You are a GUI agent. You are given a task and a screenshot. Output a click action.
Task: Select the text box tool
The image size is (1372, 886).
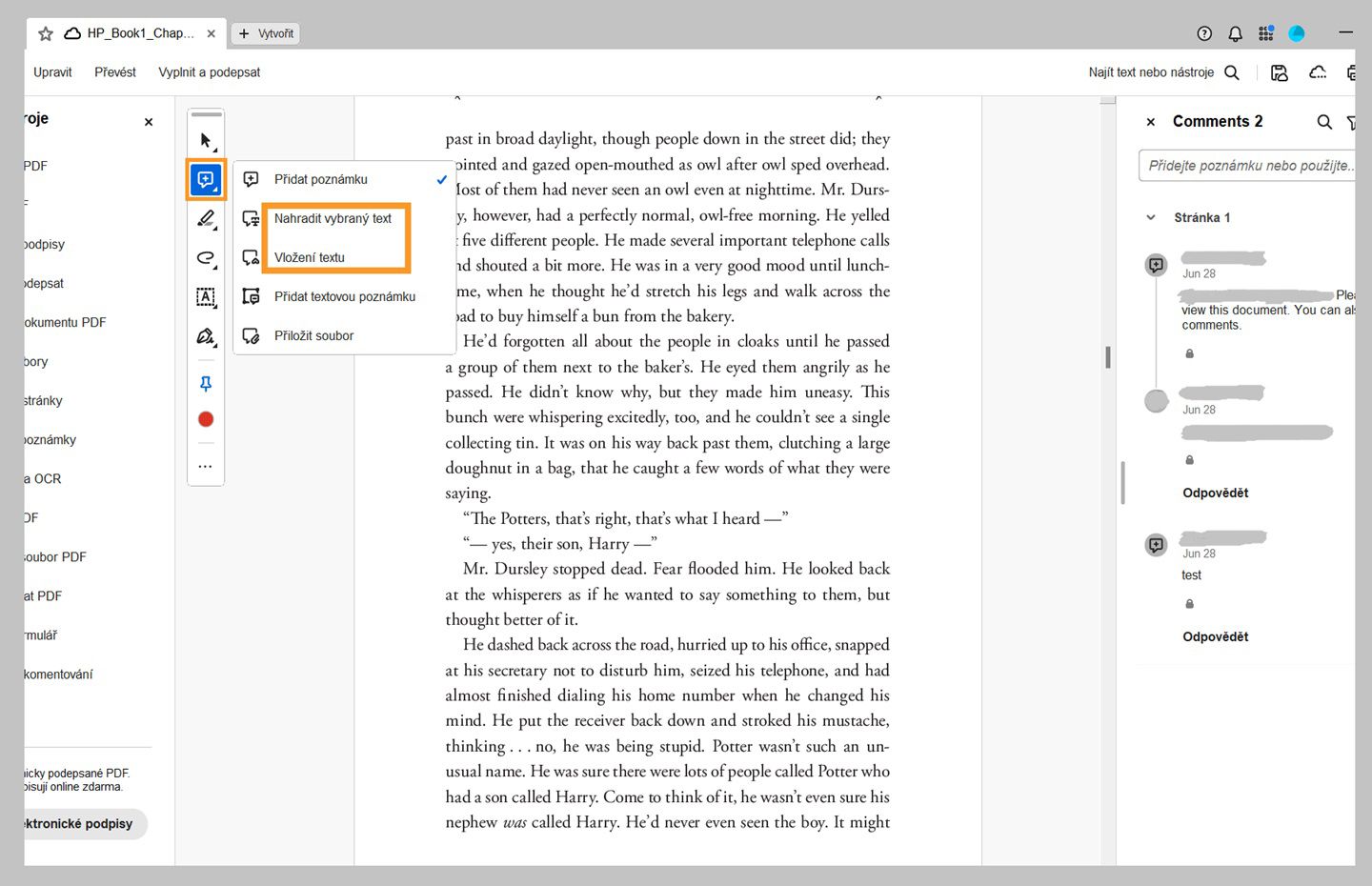(206, 297)
